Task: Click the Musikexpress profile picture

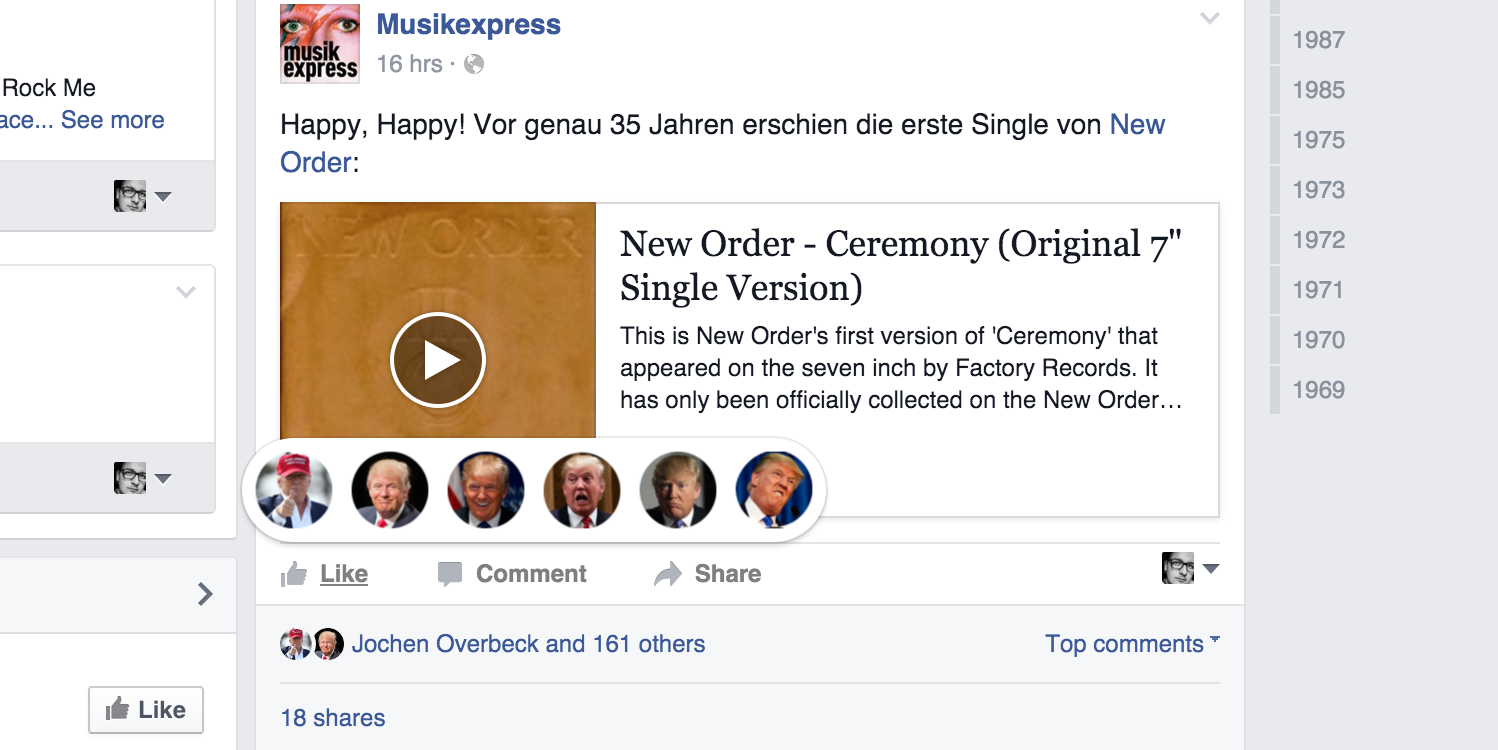Action: pyautogui.click(x=319, y=43)
